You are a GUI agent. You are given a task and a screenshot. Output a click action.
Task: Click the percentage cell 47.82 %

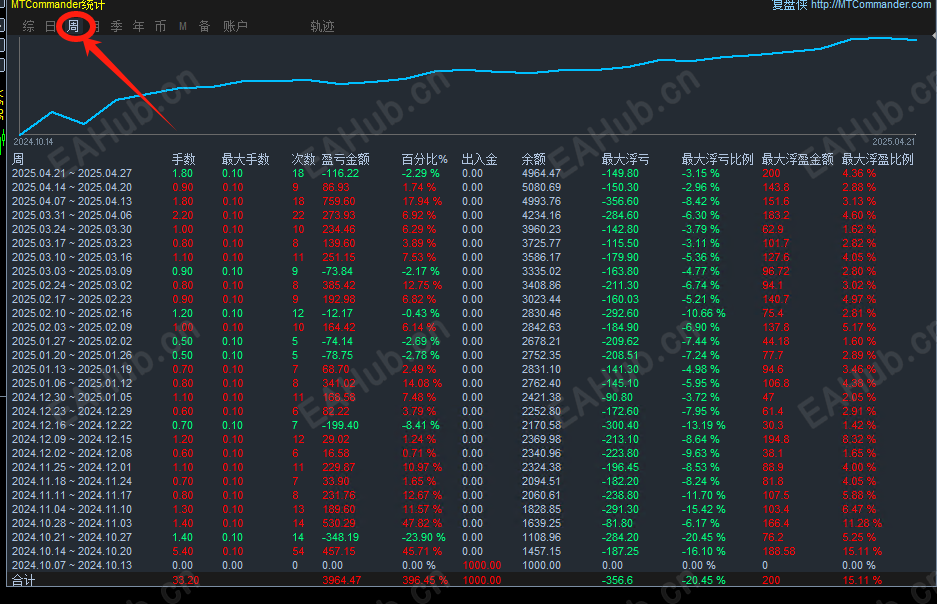click(422, 523)
